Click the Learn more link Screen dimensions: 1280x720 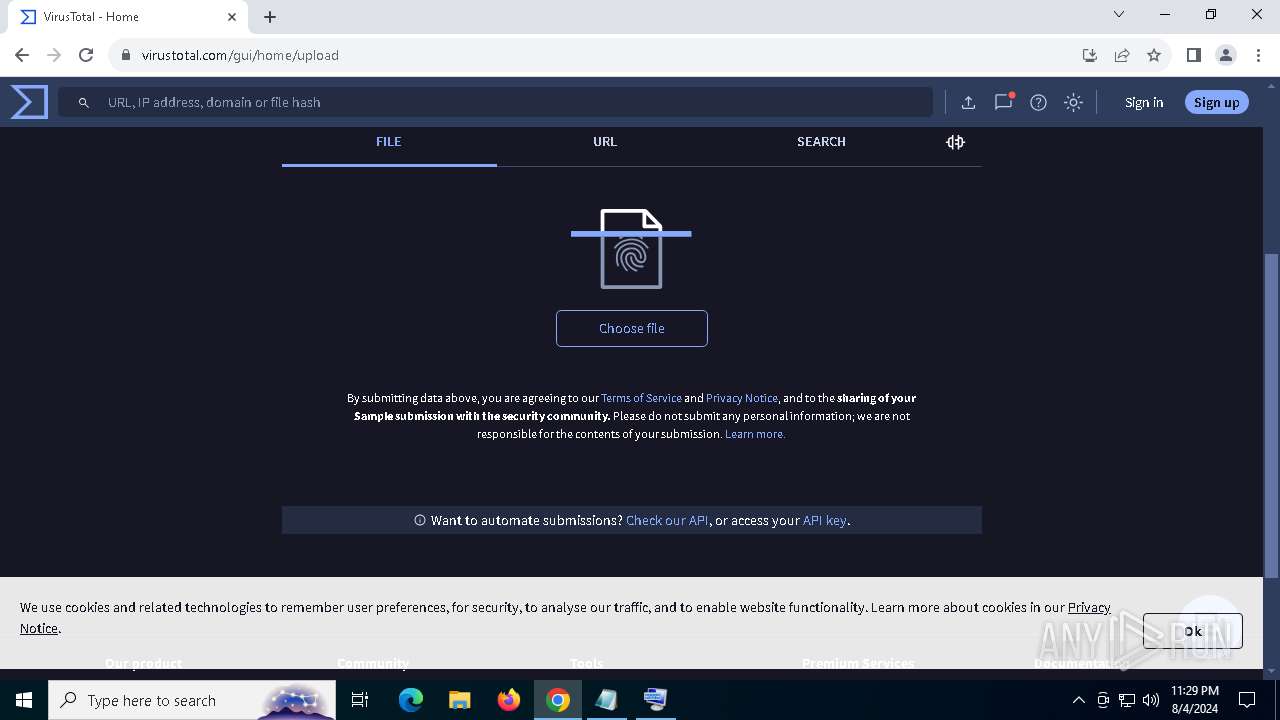coord(755,434)
